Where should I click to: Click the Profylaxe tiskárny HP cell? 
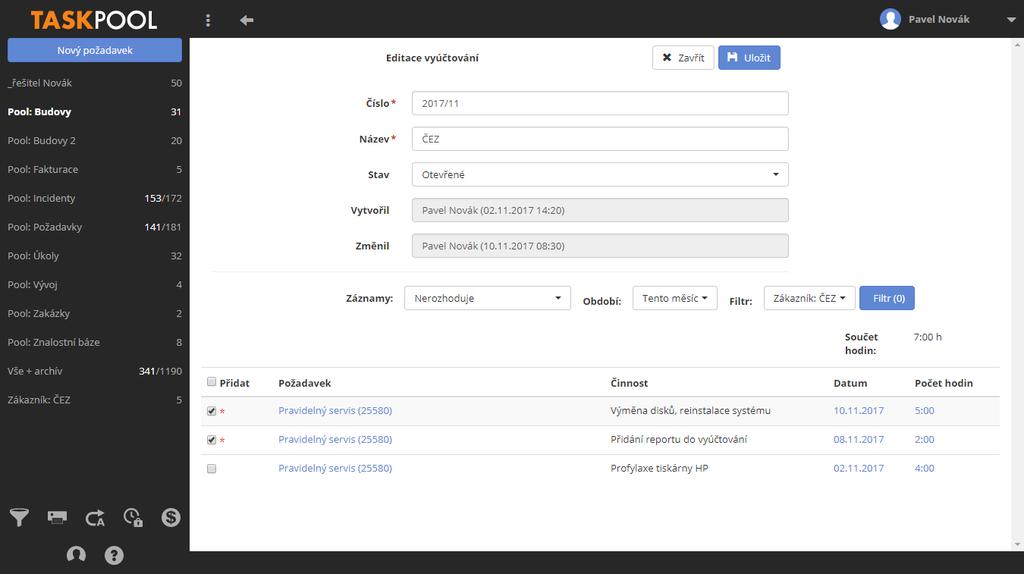pyautogui.click(x=659, y=468)
